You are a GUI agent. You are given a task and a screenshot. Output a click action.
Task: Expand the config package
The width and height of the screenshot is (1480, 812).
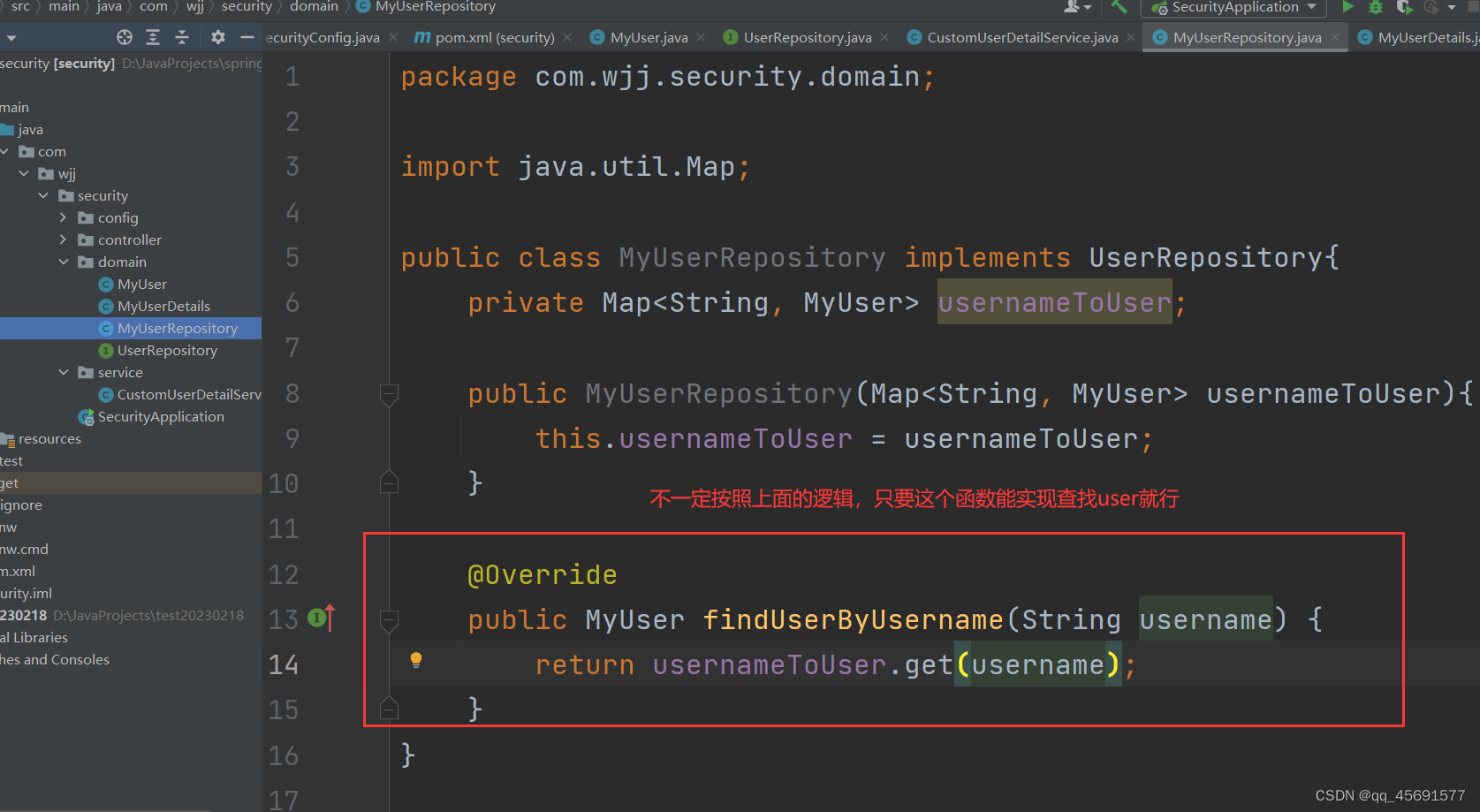click(63, 217)
